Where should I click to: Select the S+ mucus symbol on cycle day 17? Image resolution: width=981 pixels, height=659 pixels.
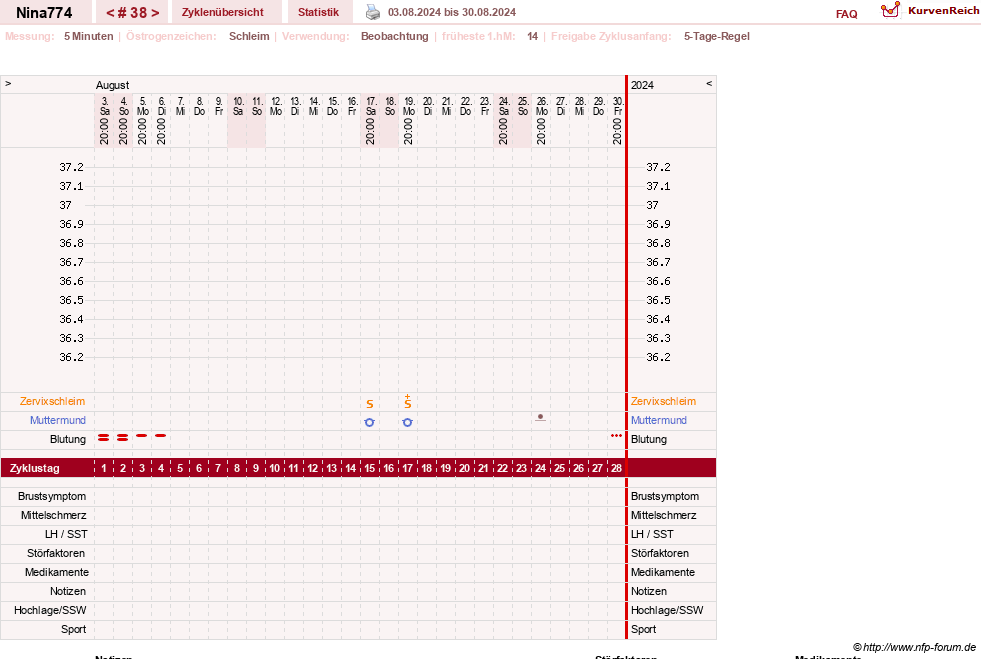click(408, 402)
